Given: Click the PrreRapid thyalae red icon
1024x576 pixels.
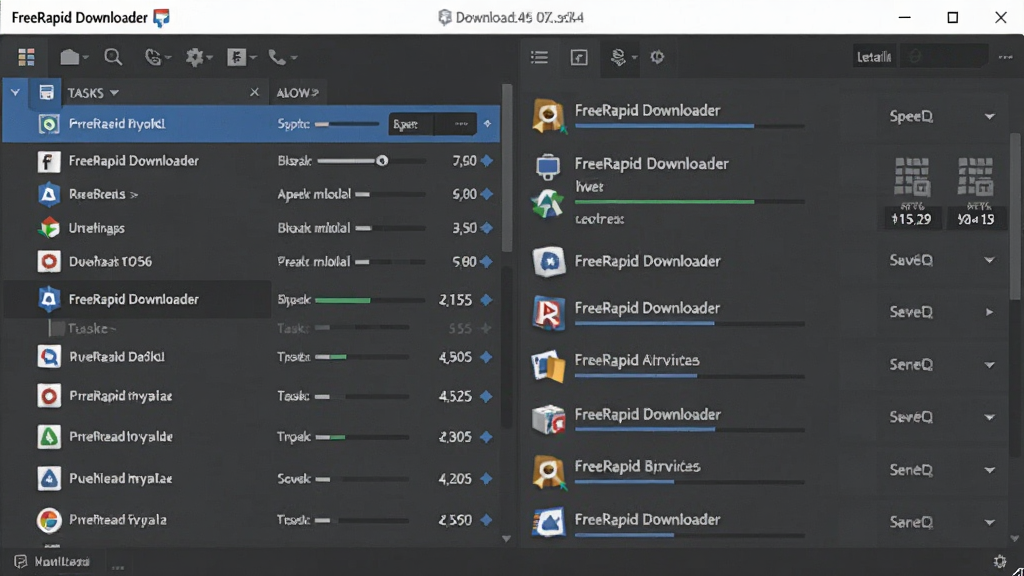Looking at the screenshot, I should click(x=49, y=396).
